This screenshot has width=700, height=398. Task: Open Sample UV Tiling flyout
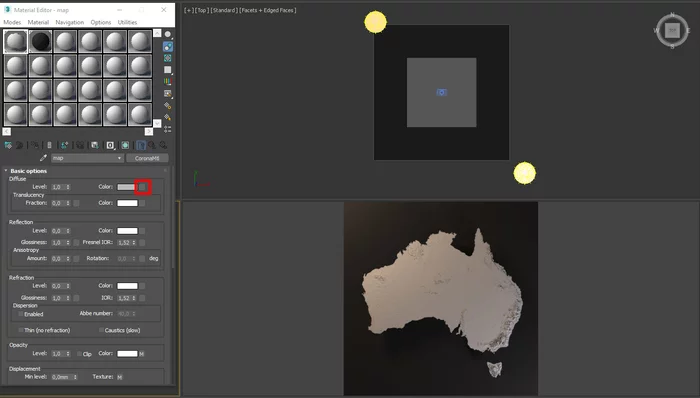167,70
